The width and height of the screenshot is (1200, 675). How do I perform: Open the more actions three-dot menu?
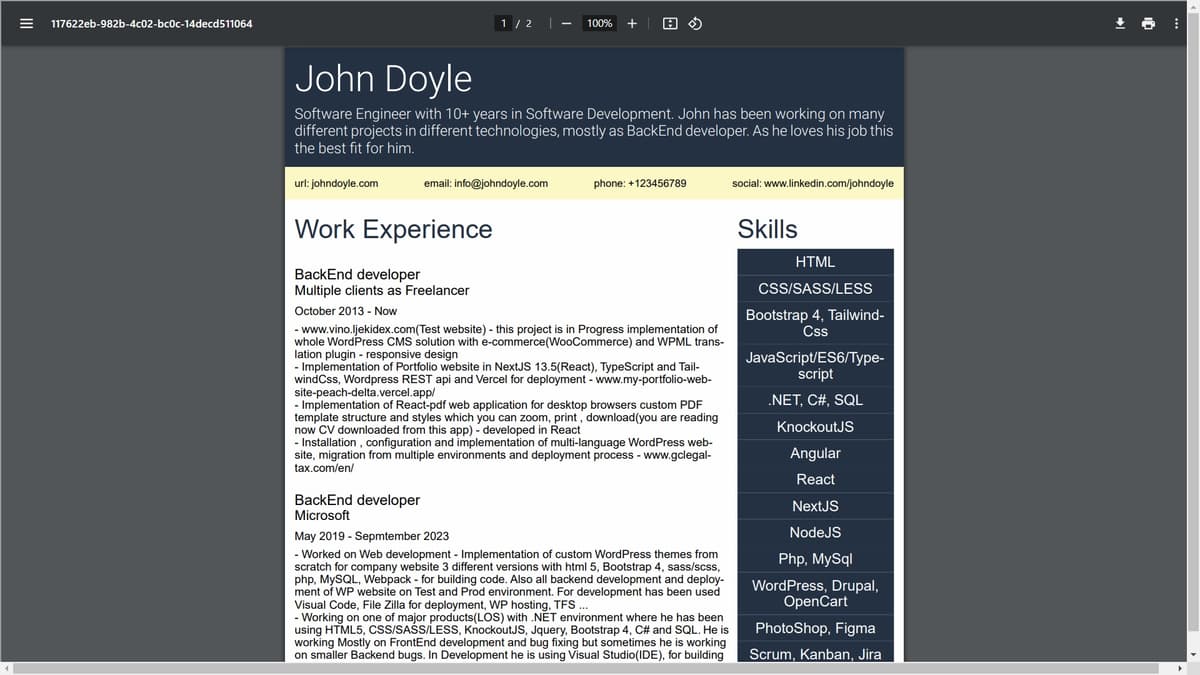pos(1176,23)
